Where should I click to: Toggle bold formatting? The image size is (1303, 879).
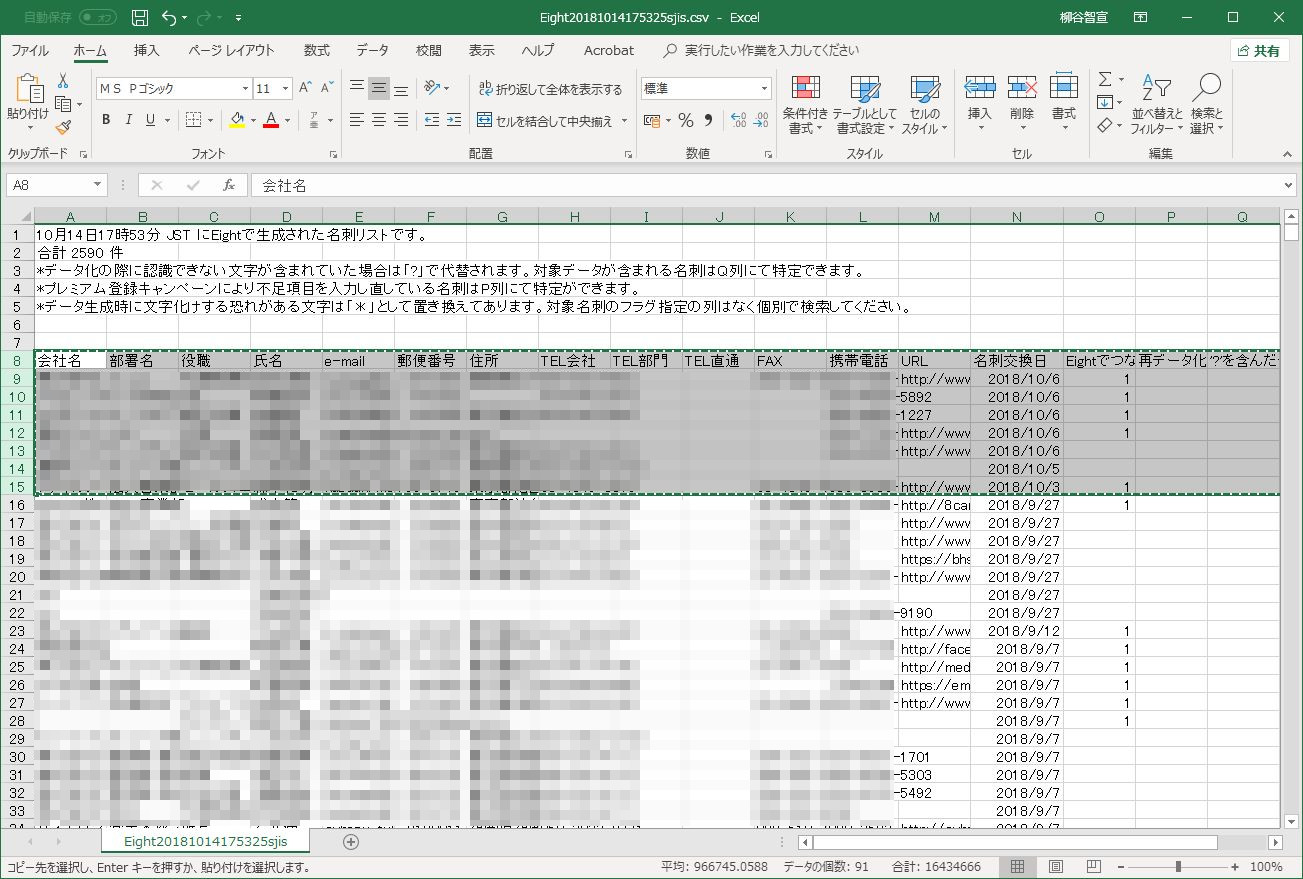(x=106, y=120)
